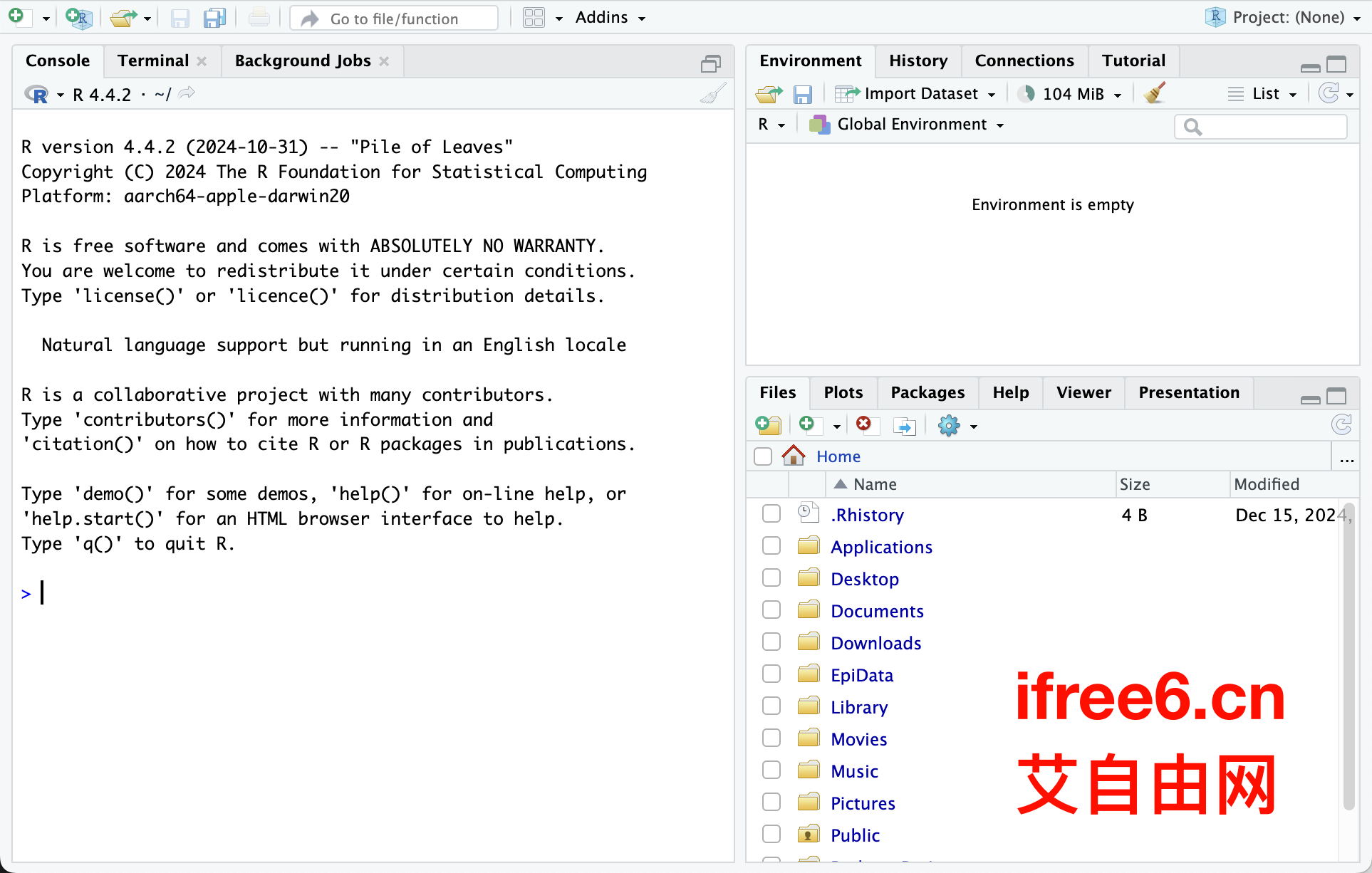The image size is (1372, 873).
Task: Open the Import Dataset dropdown
Action: tap(920, 94)
